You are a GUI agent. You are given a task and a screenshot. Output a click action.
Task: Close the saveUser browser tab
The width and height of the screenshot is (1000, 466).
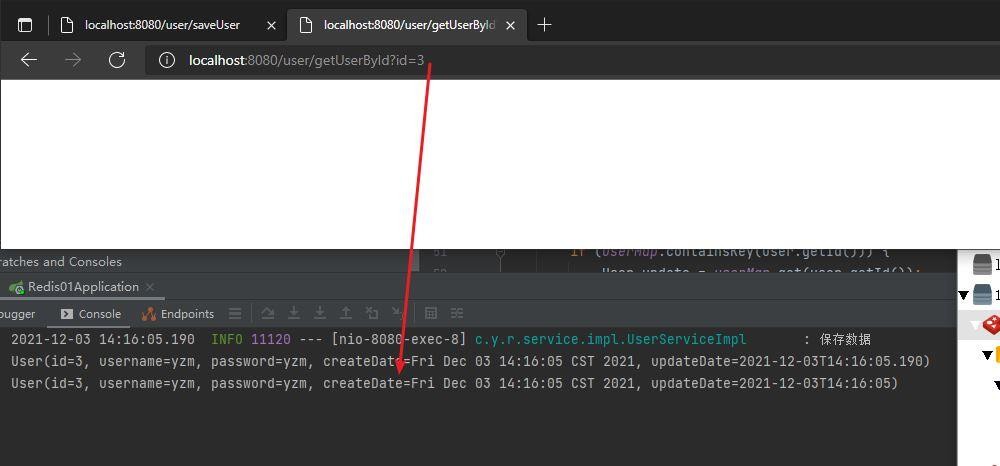pos(271,25)
